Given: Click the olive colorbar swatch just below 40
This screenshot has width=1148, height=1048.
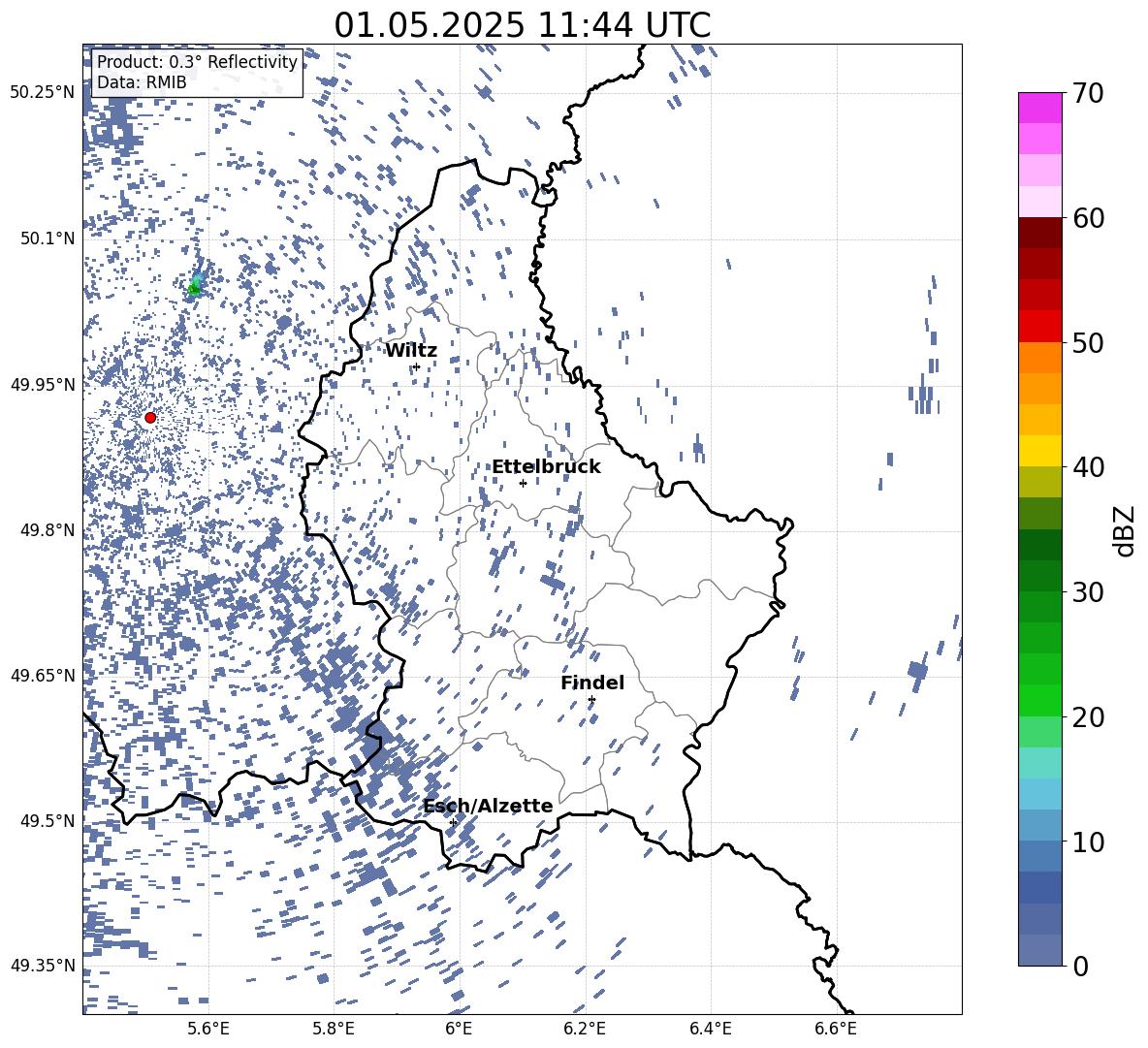Looking at the screenshot, I should [1039, 482].
